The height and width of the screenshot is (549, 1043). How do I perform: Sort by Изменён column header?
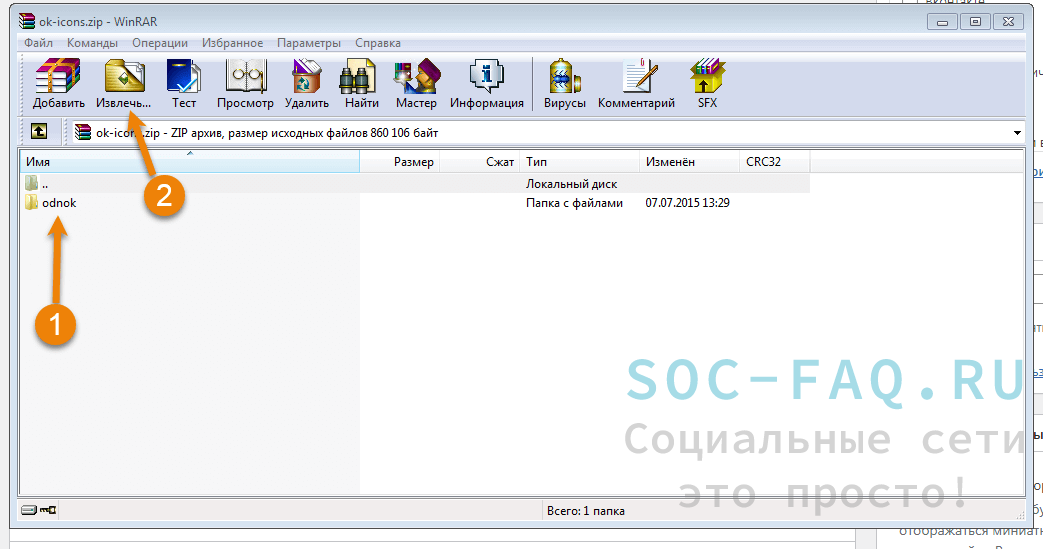click(x=689, y=162)
